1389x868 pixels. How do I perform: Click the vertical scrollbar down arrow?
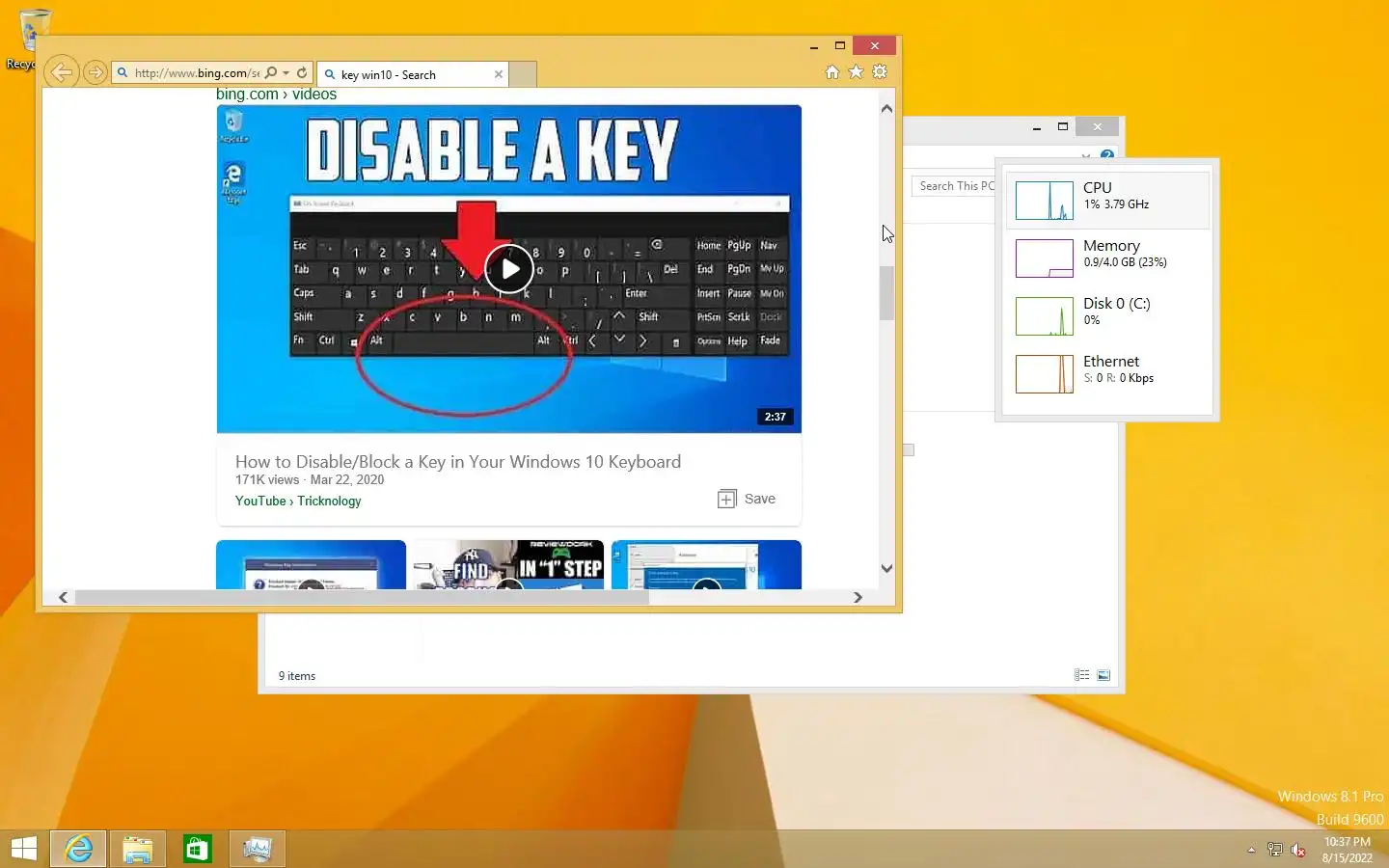pos(886,569)
